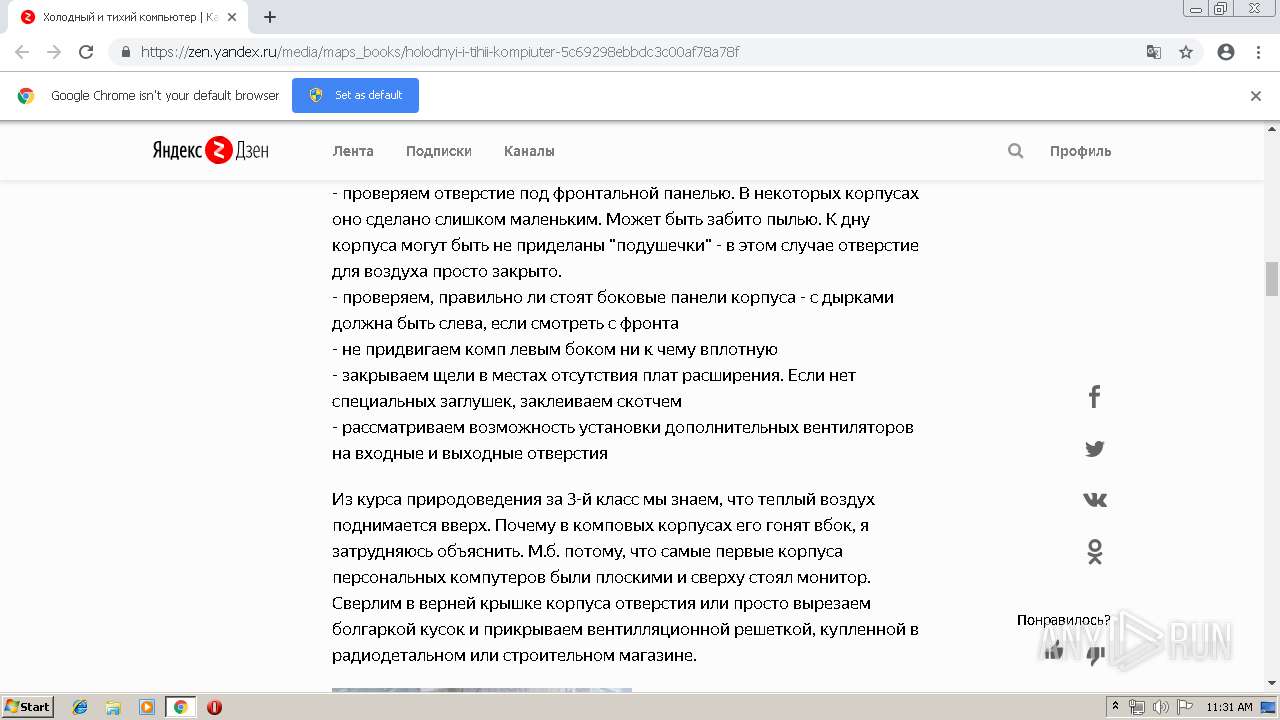Viewport: 1280px width, 720px height.
Task: Share the article on VK
Action: [1094, 500]
